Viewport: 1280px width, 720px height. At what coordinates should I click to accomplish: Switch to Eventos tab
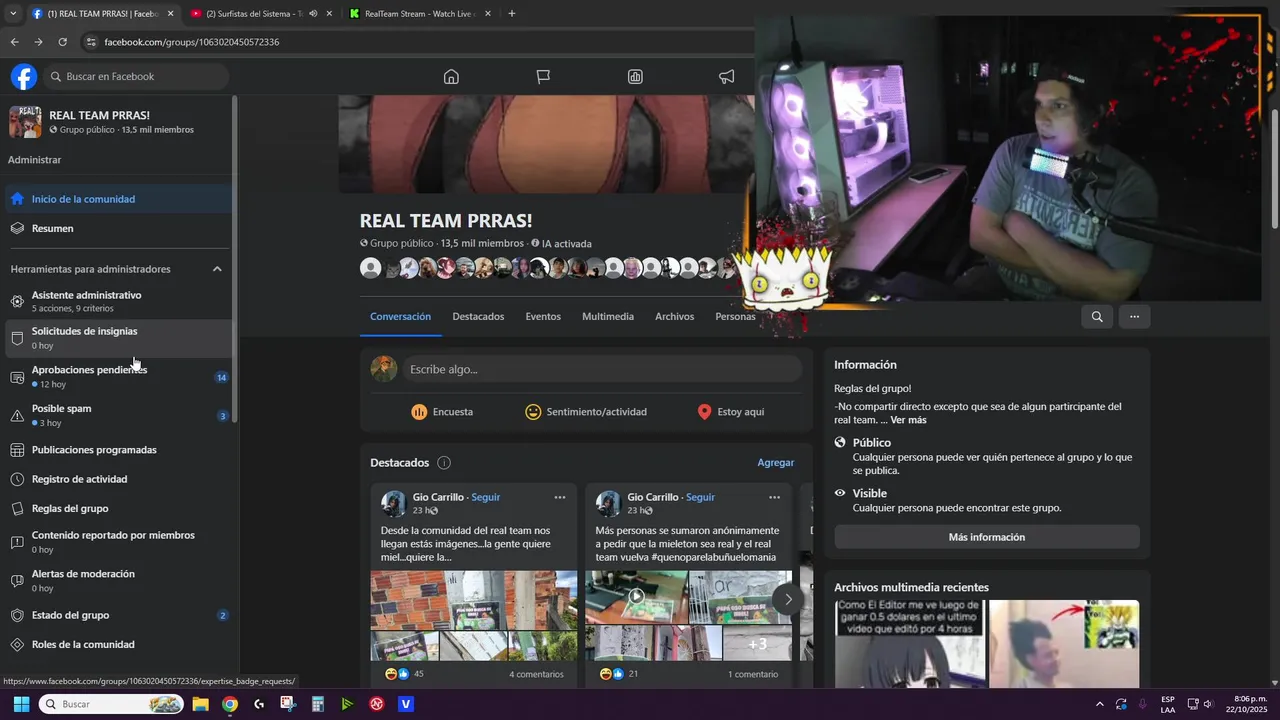pos(543,317)
